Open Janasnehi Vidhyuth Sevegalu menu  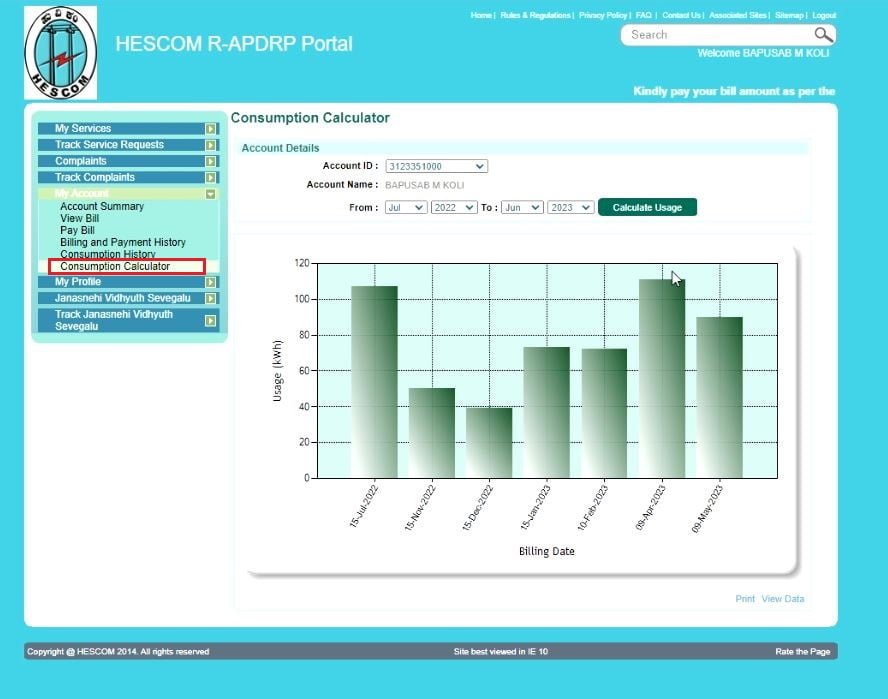[129, 299]
